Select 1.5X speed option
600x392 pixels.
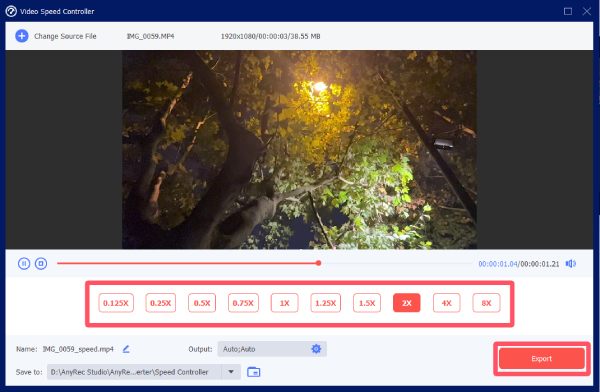(367, 303)
